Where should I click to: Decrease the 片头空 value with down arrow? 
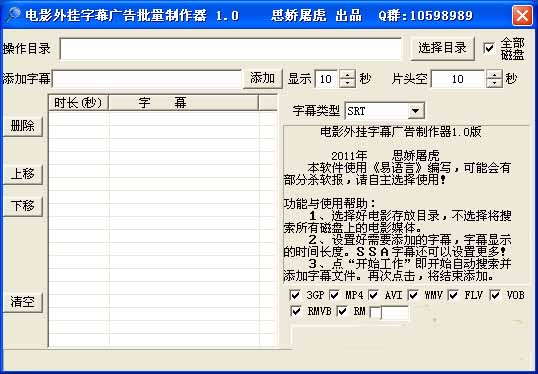494,83
